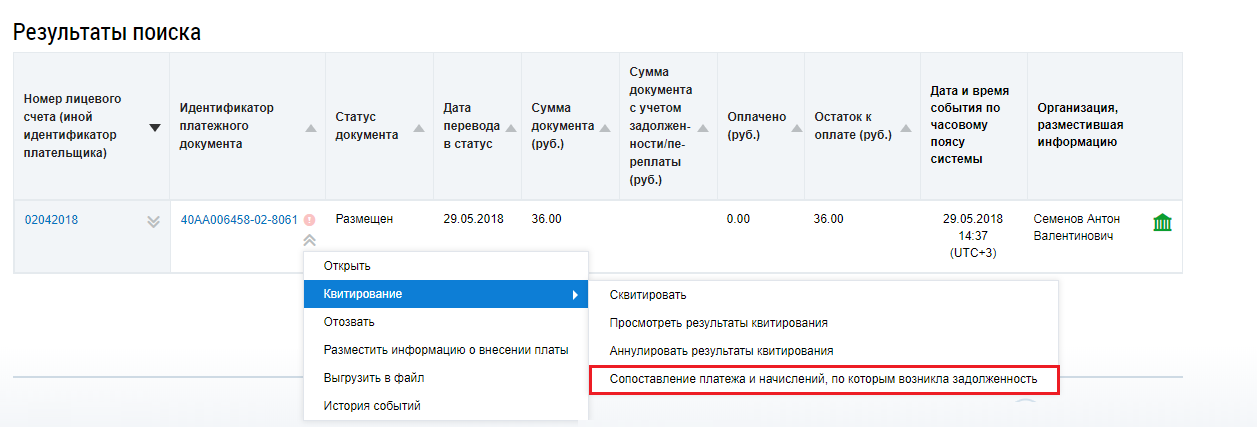This screenshot has width=1257, height=427.
Task: Open document link 40AA006458-02-8061
Action: [x=239, y=220]
